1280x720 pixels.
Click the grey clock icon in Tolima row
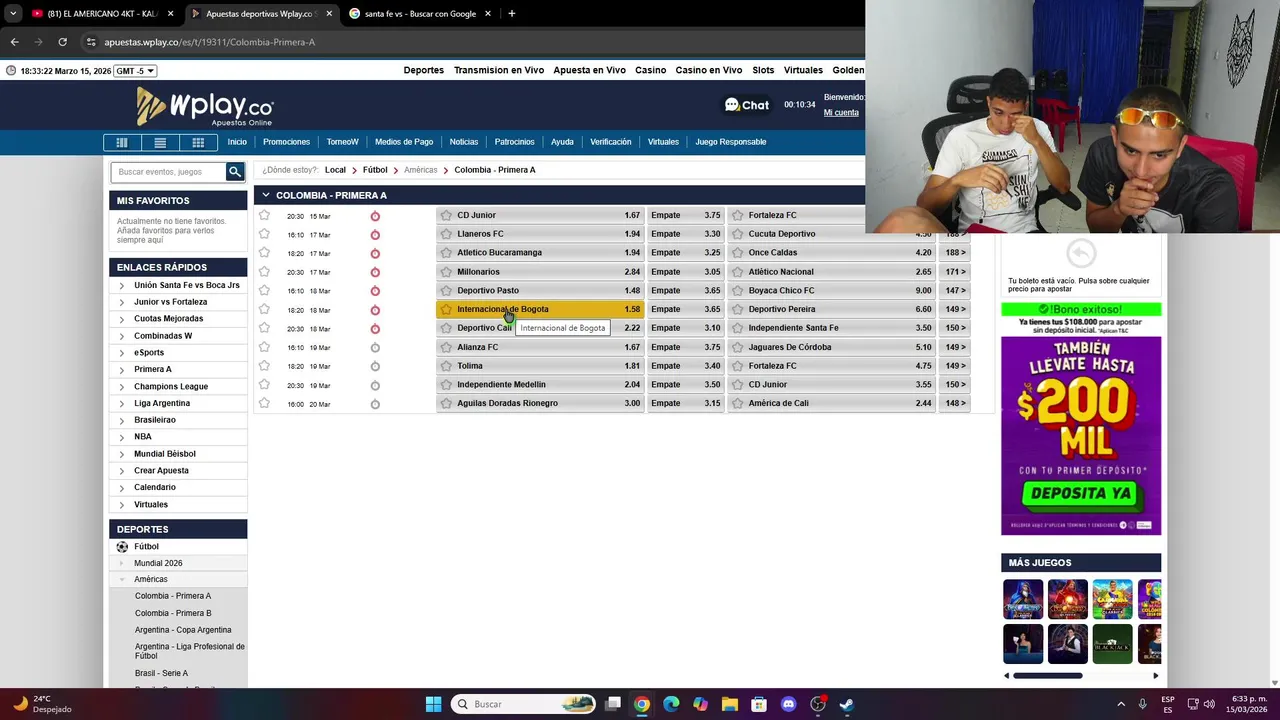pos(375,366)
